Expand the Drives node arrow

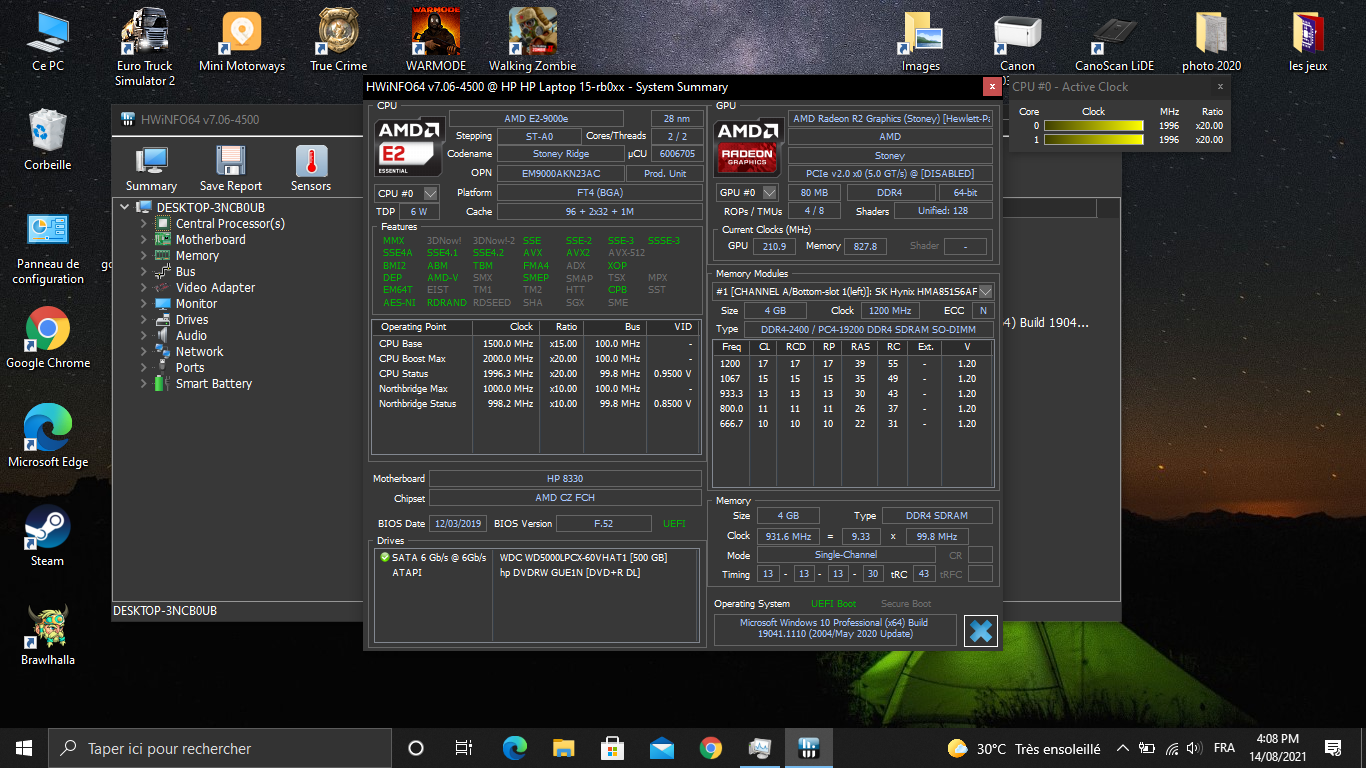[x=143, y=320]
